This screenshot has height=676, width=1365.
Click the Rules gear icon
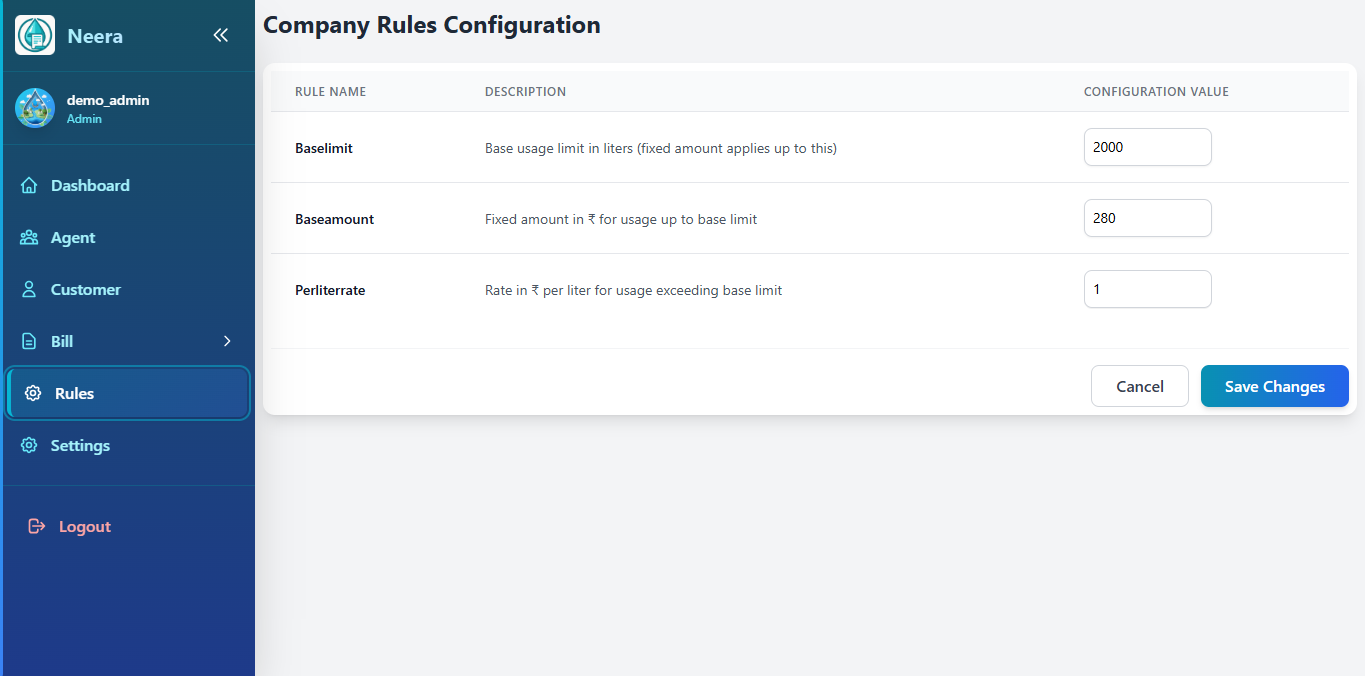tap(33, 394)
